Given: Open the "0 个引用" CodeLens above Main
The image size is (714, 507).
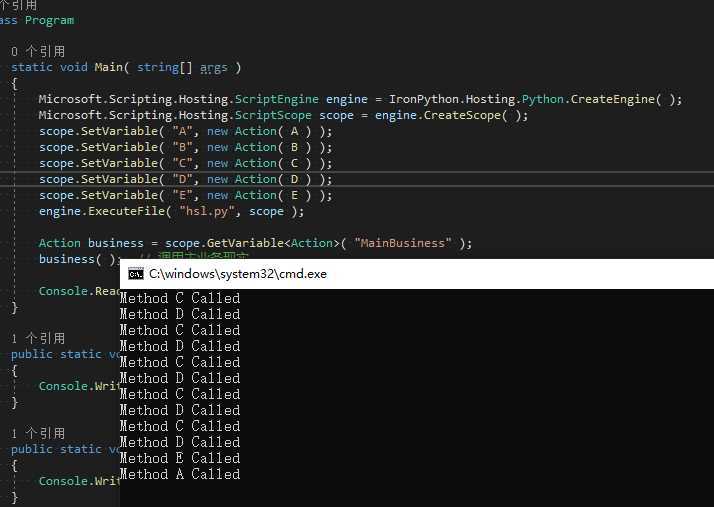Looking at the screenshot, I should [38, 51].
